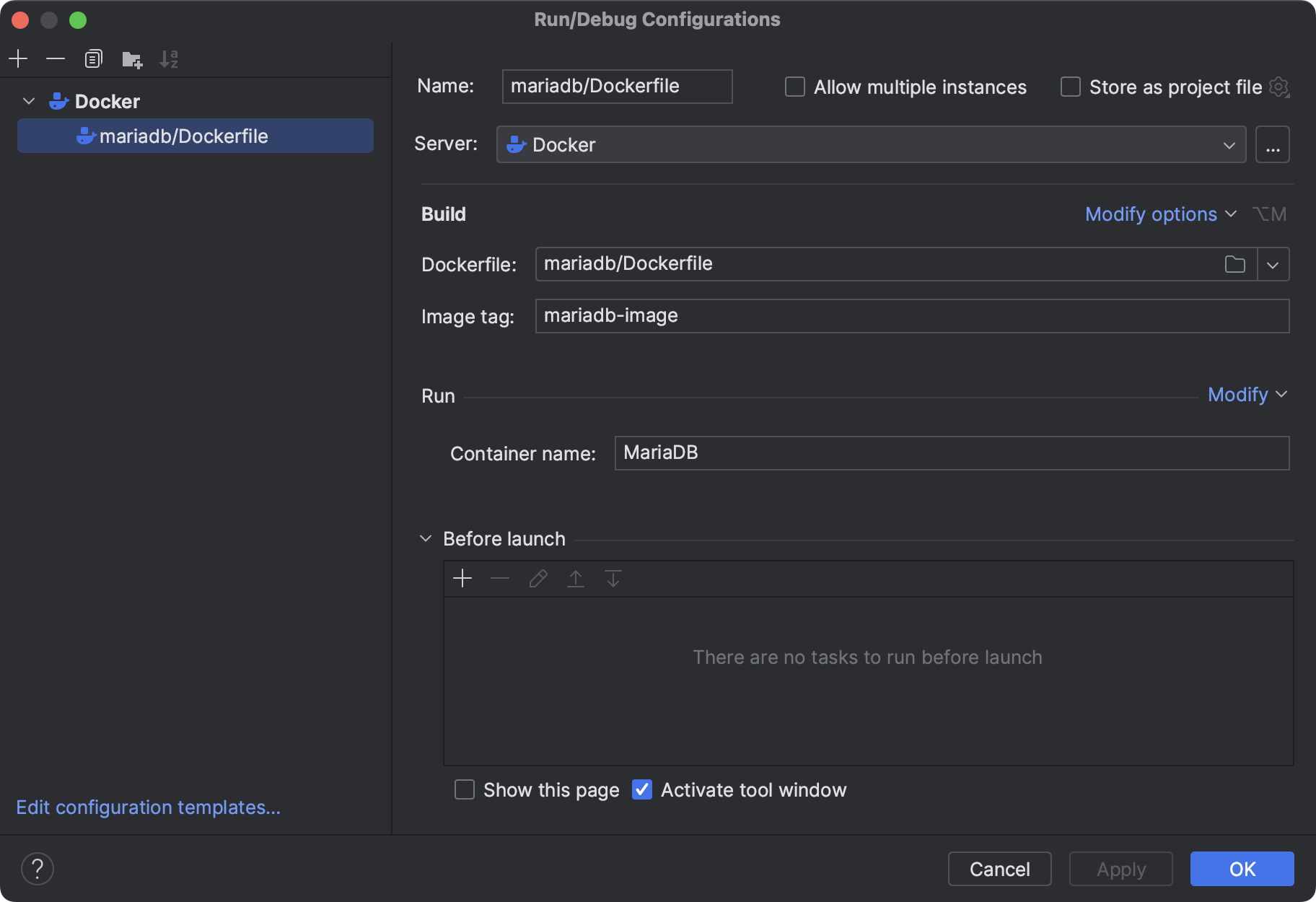Edit the Container name field
This screenshot has width=1316, height=902.
[x=951, y=453]
